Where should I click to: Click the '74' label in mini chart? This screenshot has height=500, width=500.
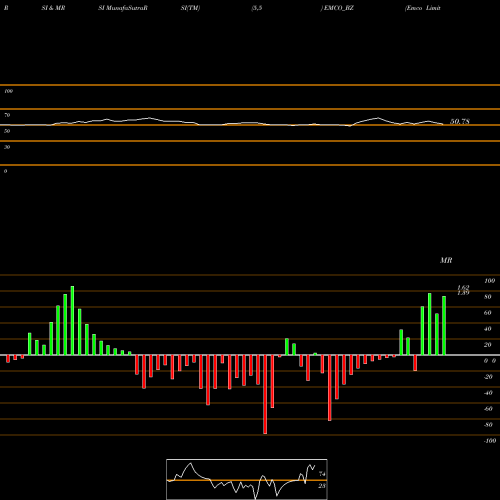322,474
